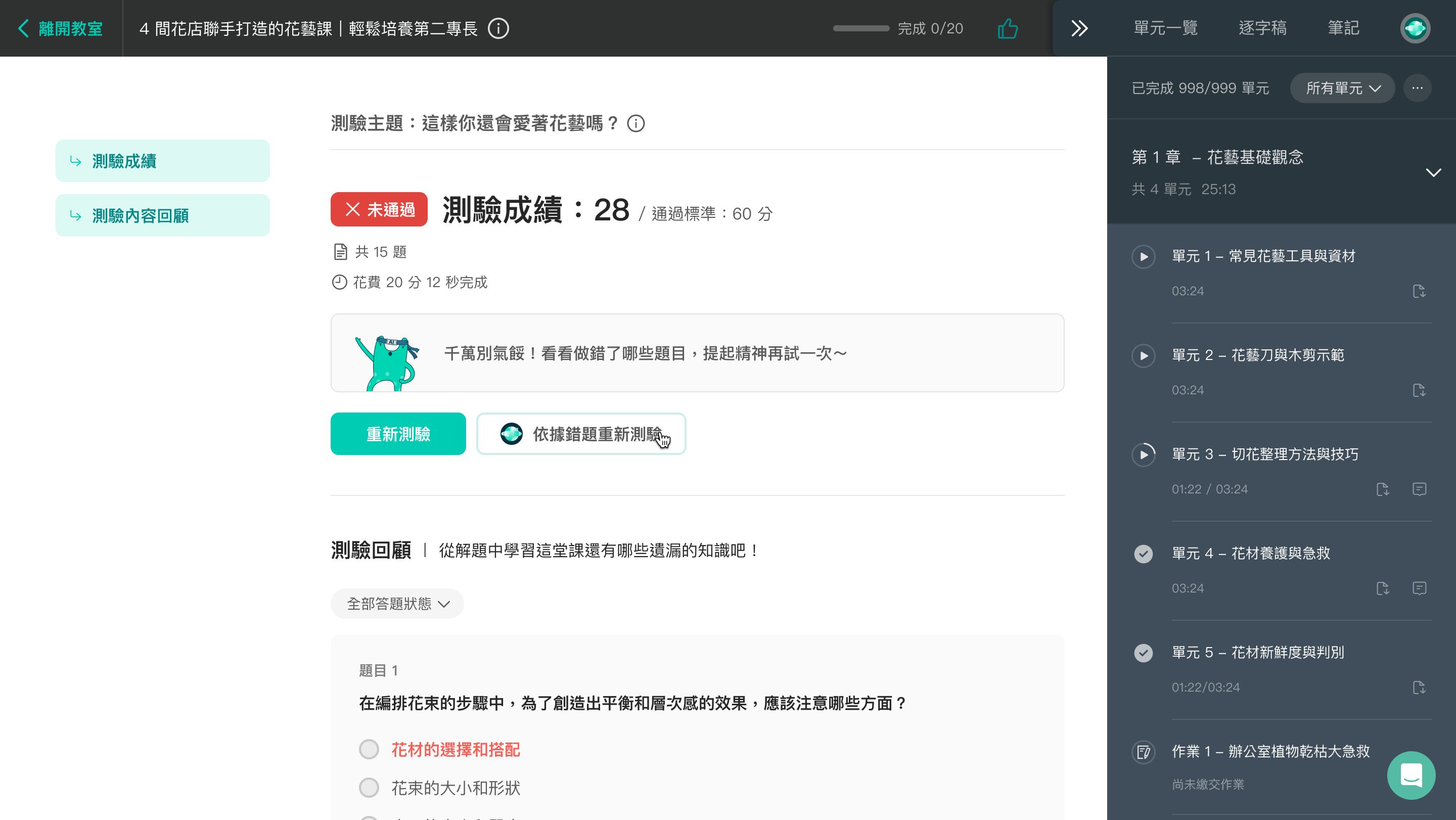The width and height of the screenshot is (1456, 820).
Task: Click the 重新測驗 button
Action: (398, 434)
